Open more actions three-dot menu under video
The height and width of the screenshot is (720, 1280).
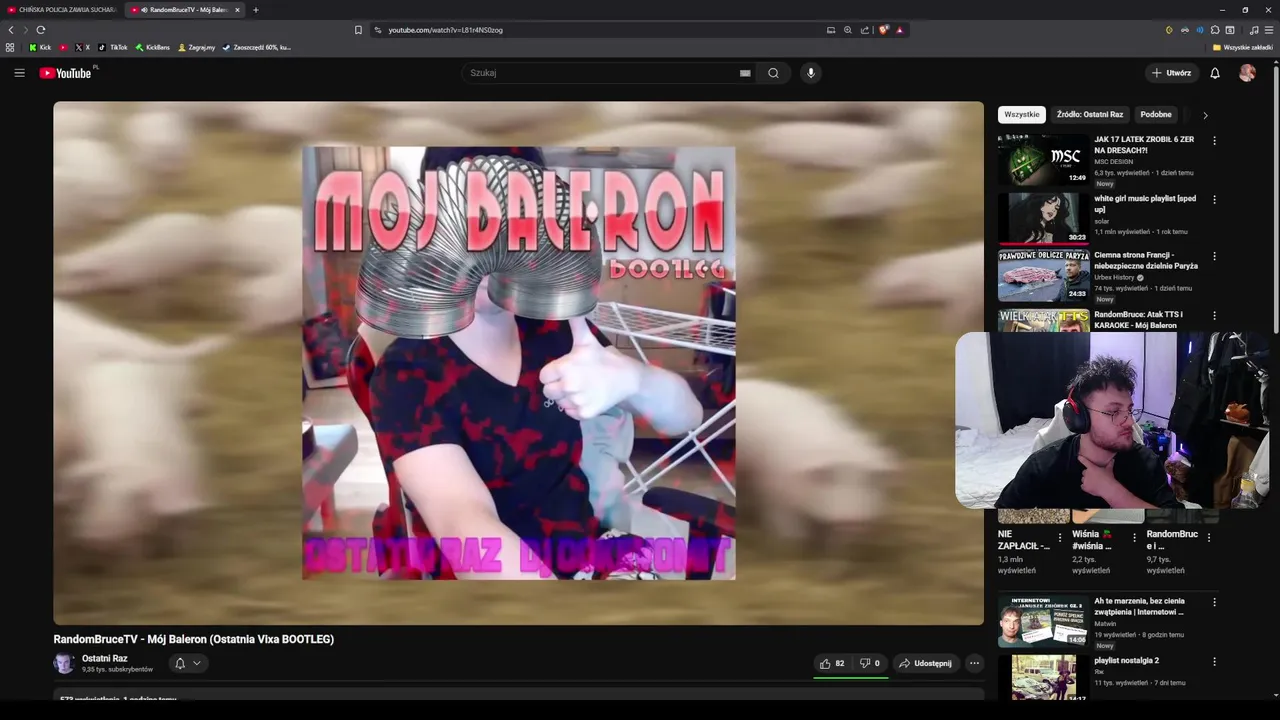click(x=974, y=663)
